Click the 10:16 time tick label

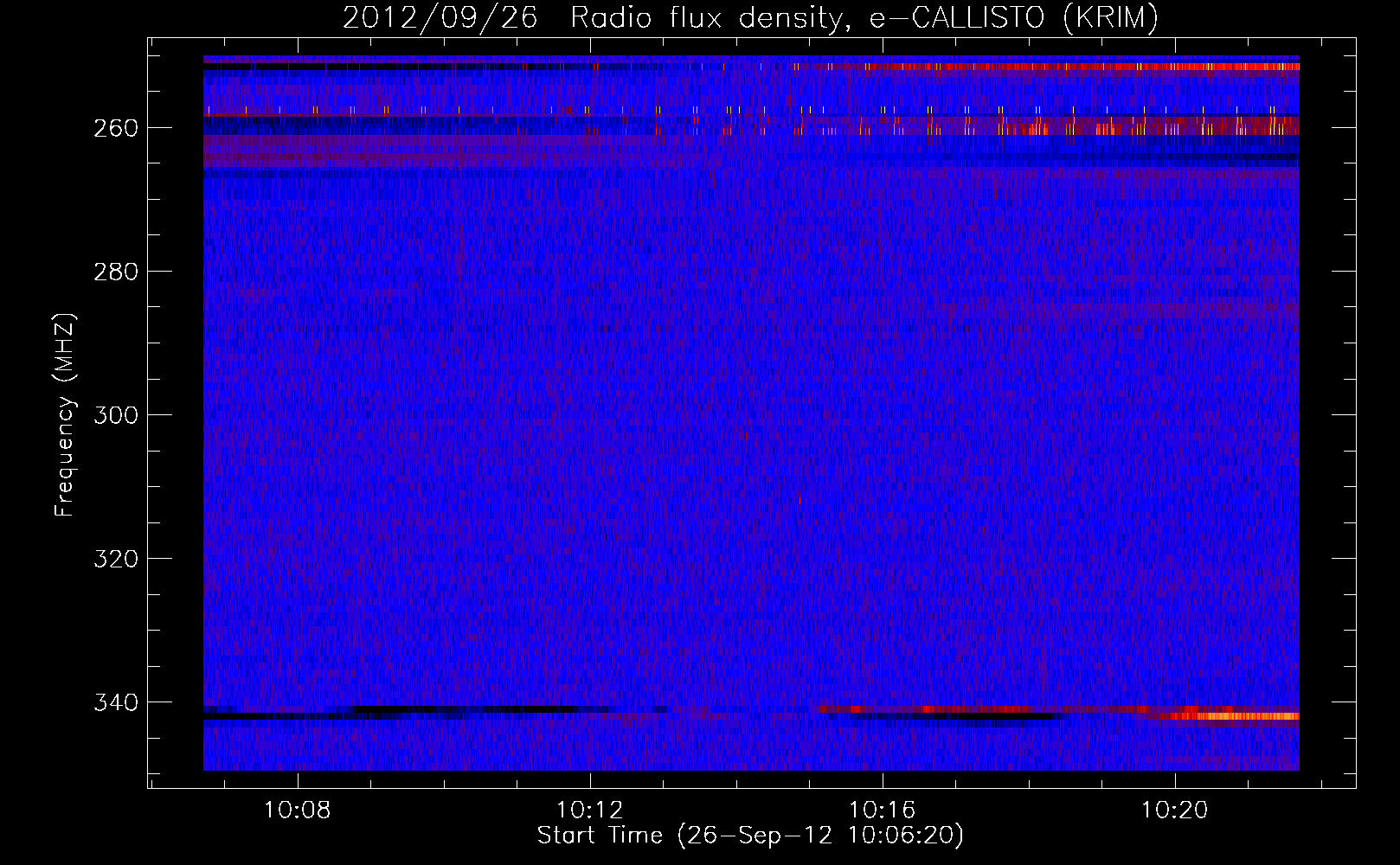[882, 811]
